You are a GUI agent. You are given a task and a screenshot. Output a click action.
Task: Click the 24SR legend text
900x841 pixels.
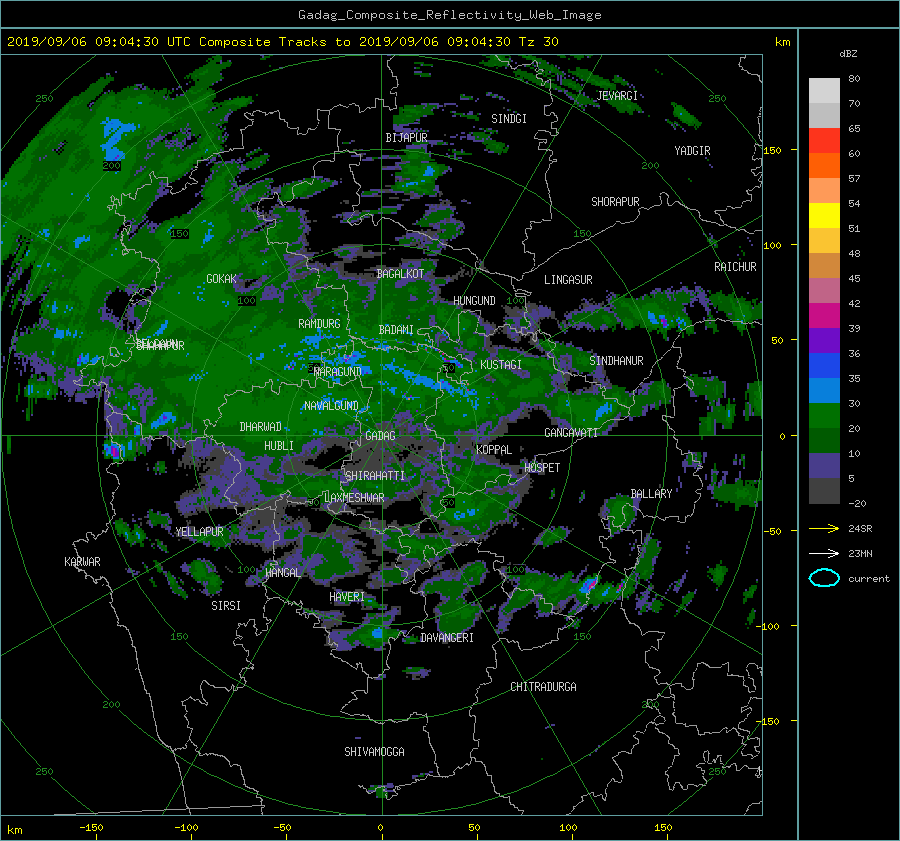[x=860, y=529]
